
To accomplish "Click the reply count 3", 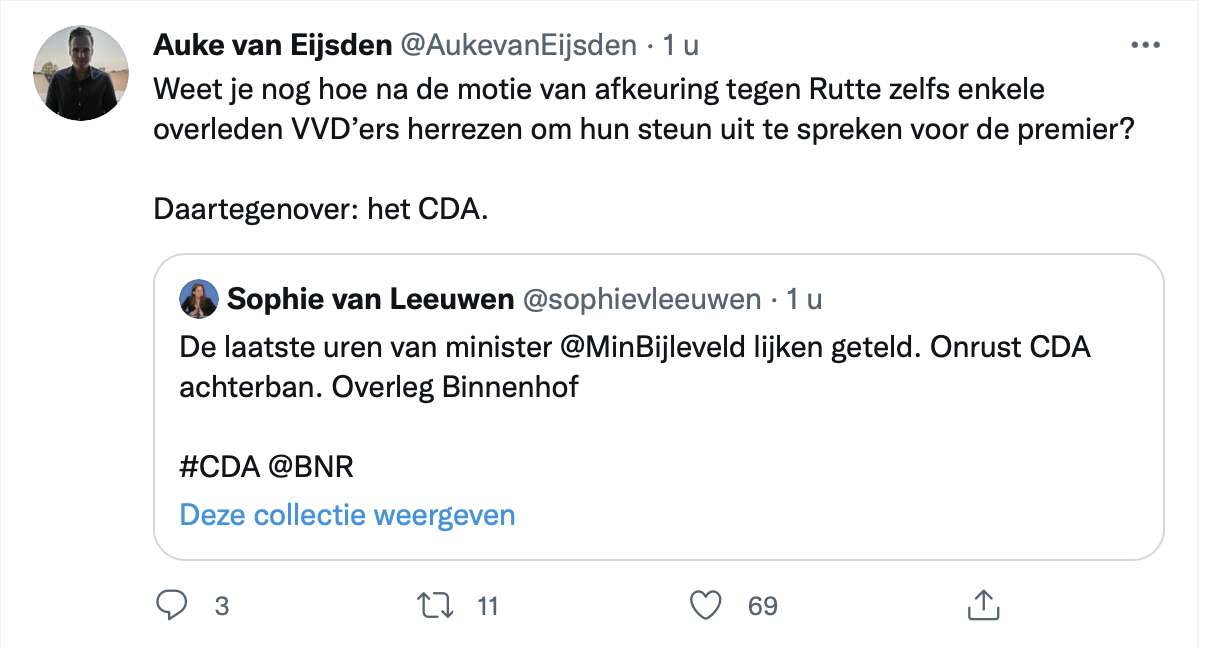I will pyautogui.click(x=222, y=606).
